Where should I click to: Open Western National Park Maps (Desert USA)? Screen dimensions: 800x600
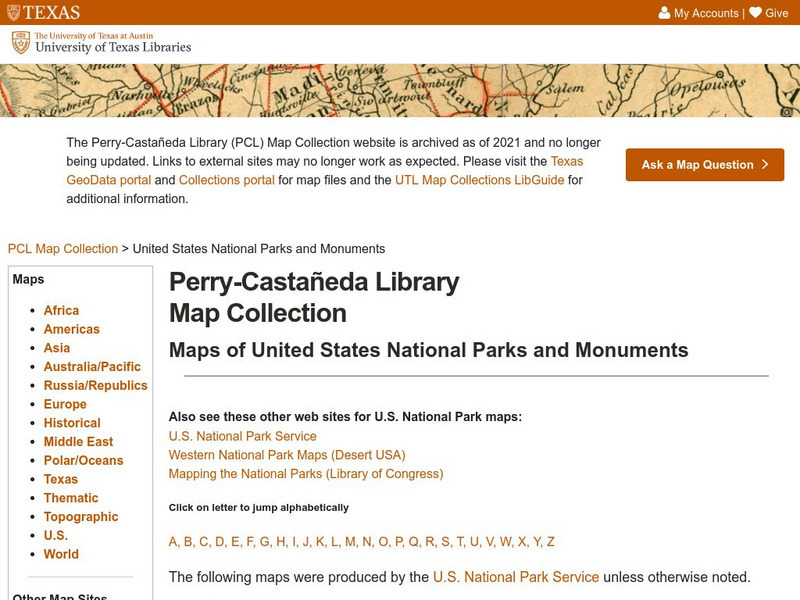pyautogui.click(x=286, y=455)
